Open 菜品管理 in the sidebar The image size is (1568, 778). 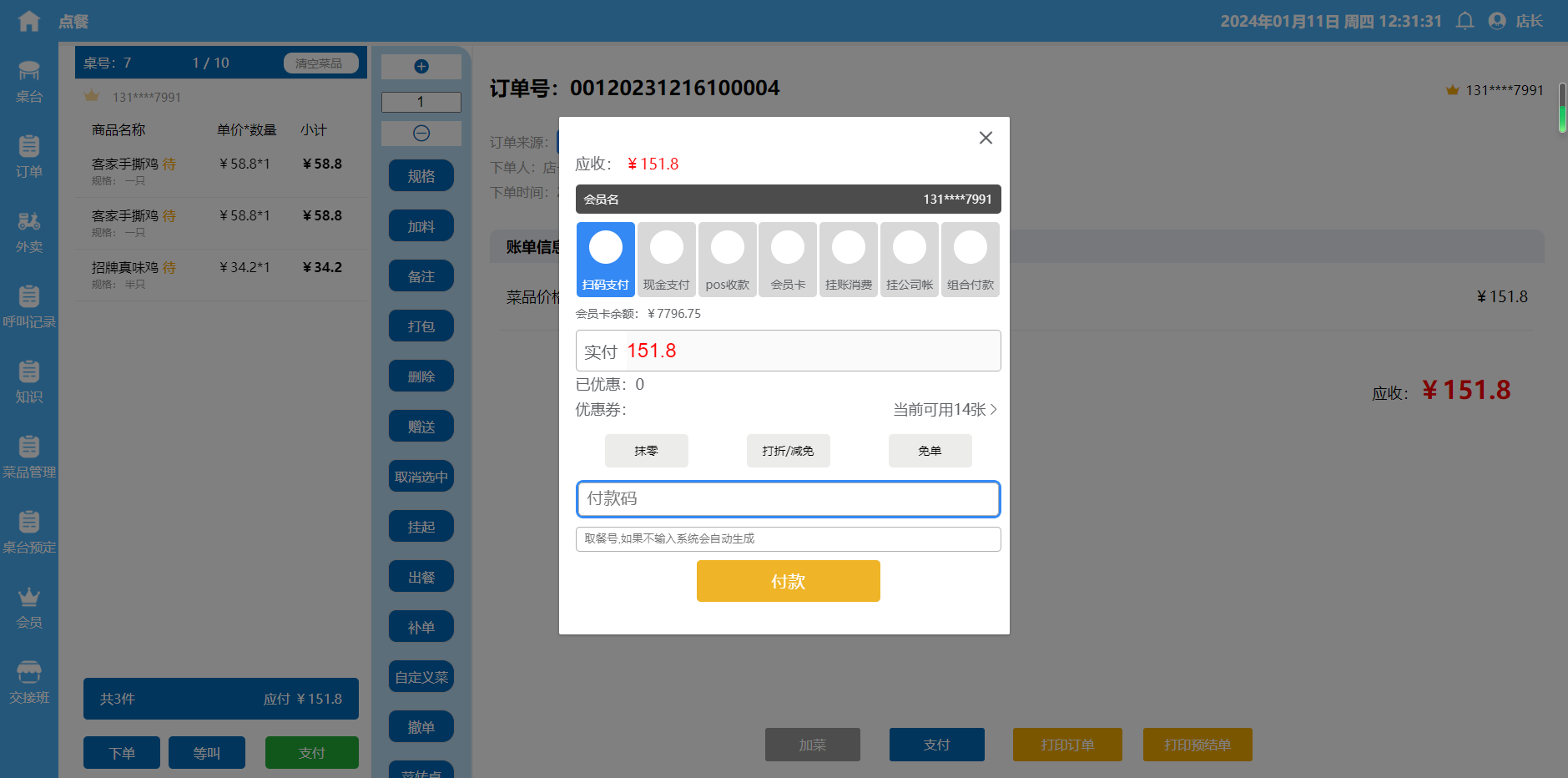[x=29, y=457]
